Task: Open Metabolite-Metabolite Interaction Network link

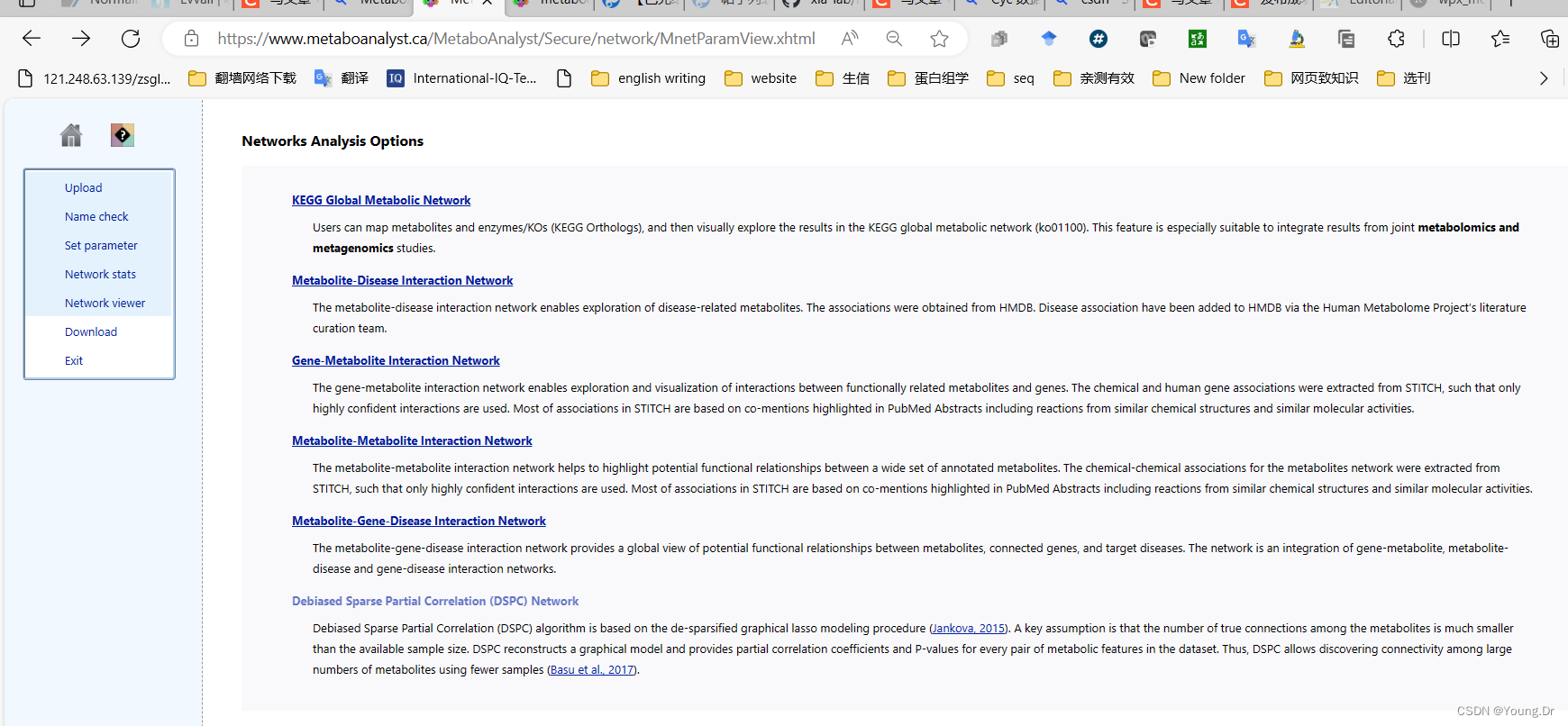Action: (x=412, y=440)
